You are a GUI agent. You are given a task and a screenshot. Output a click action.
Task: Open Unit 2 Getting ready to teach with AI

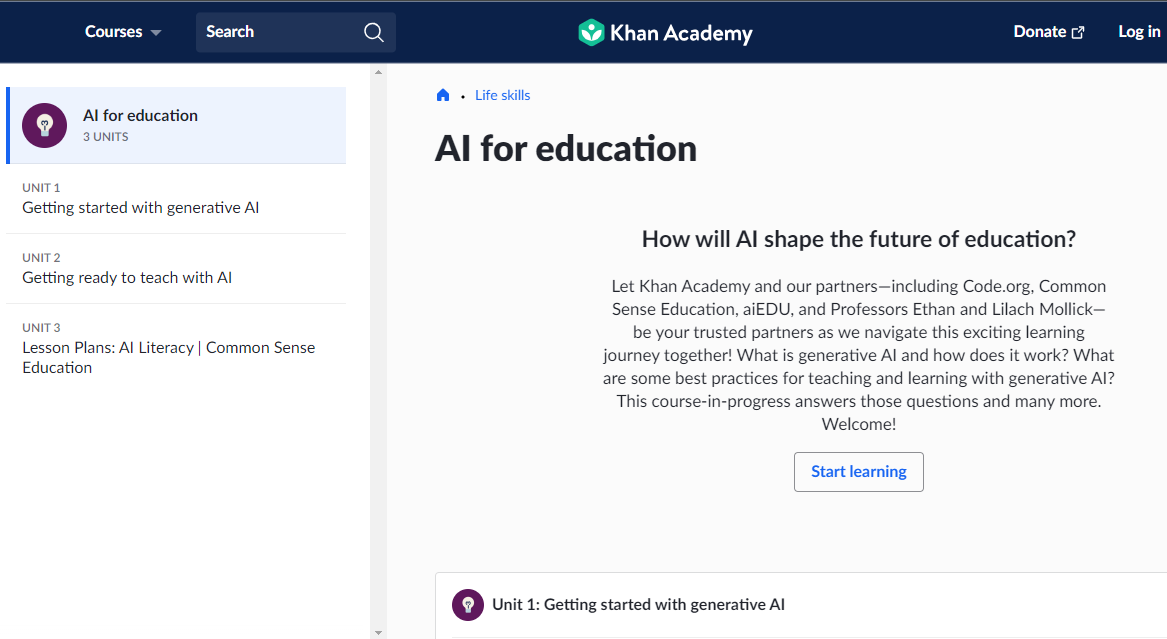pos(176,269)
